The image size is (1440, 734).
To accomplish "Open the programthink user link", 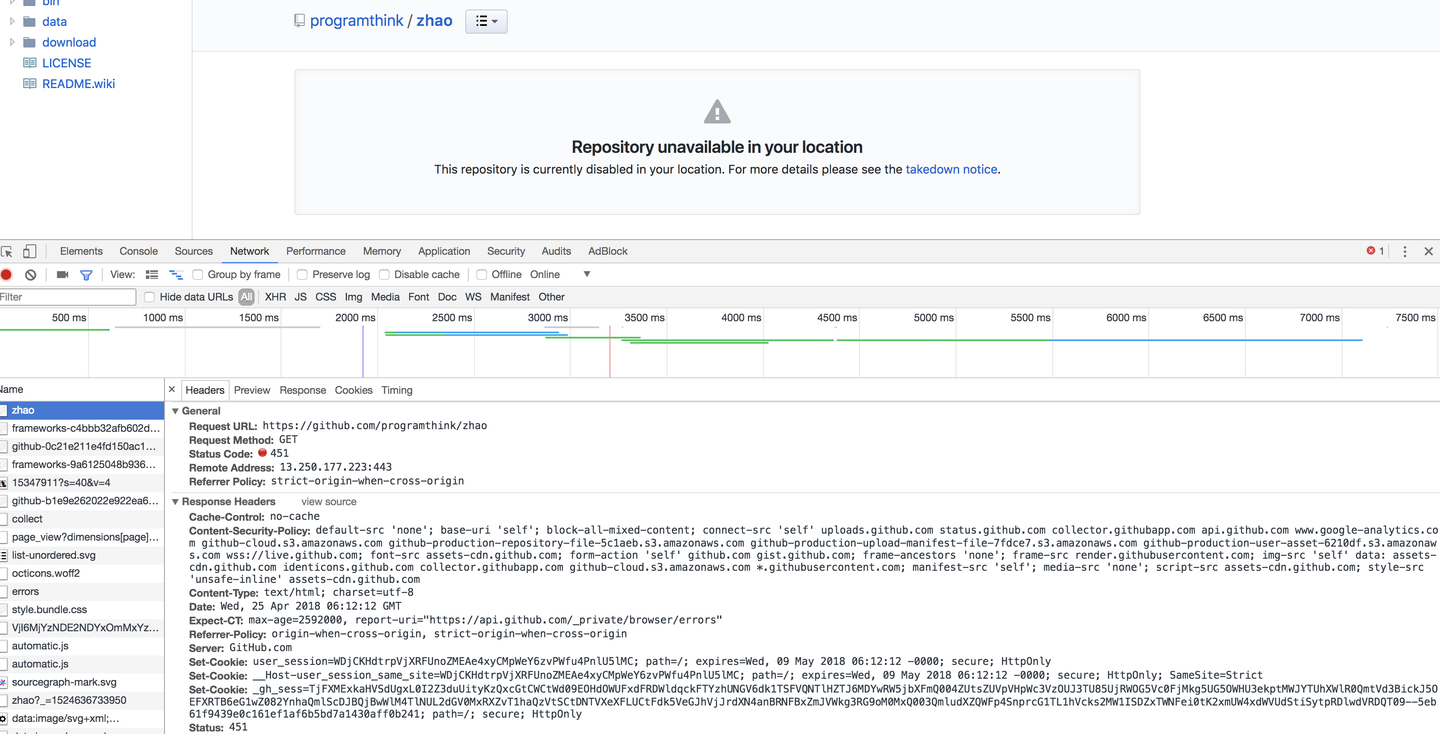I will coord(357,20).
